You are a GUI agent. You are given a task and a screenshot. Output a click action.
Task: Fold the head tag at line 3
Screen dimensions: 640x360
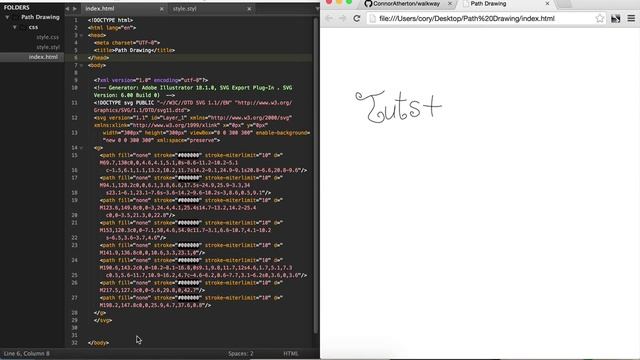click(x=82, y=36)
